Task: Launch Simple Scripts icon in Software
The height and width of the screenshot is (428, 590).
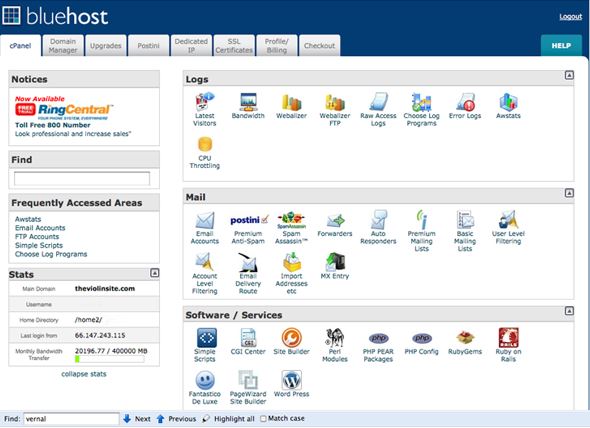Action: point(207,338)
